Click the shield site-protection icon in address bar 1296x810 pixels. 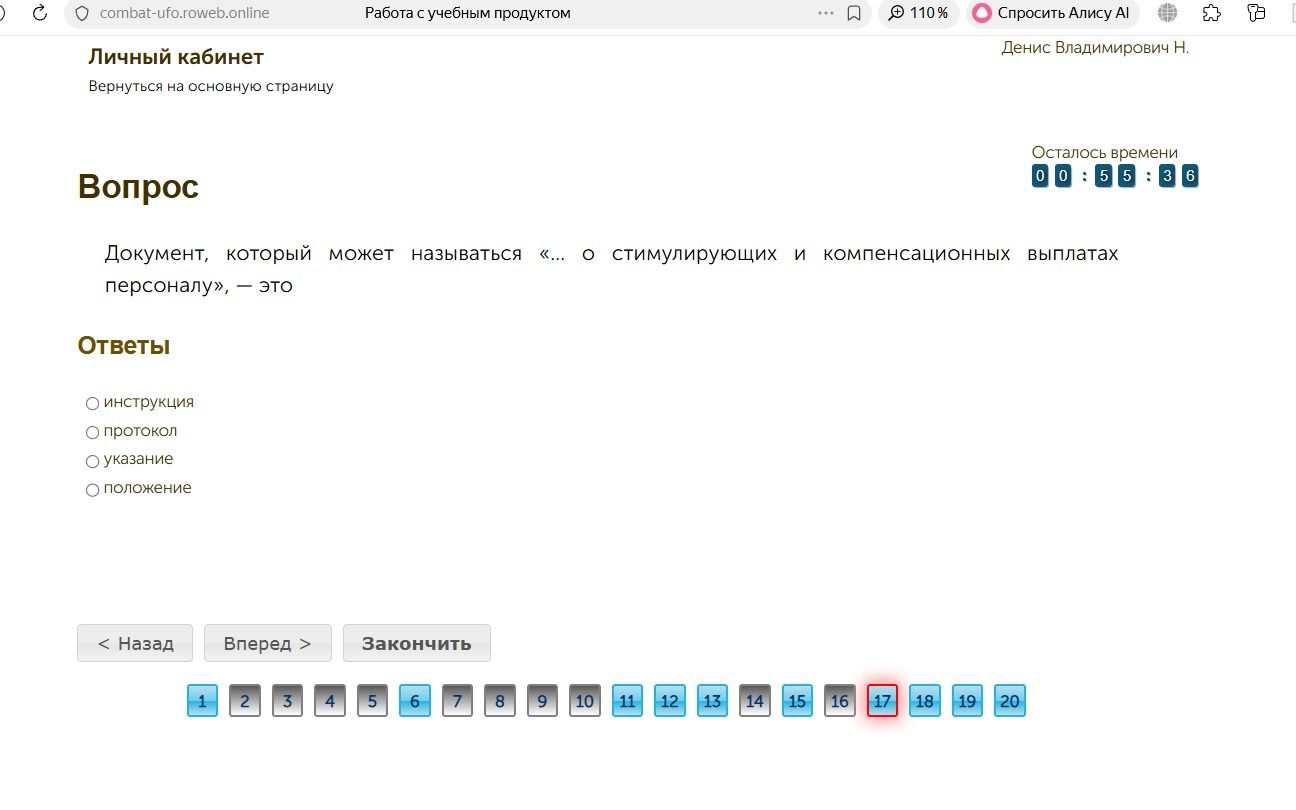[82, 13]
